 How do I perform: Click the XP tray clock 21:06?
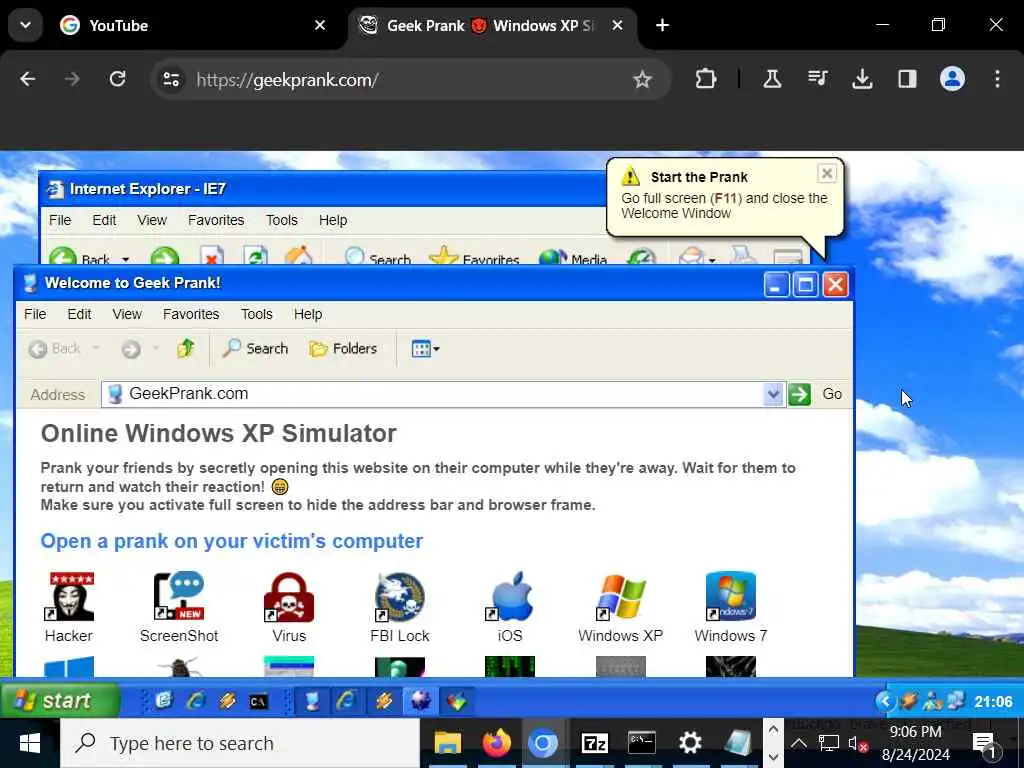(x=993, y=701)
